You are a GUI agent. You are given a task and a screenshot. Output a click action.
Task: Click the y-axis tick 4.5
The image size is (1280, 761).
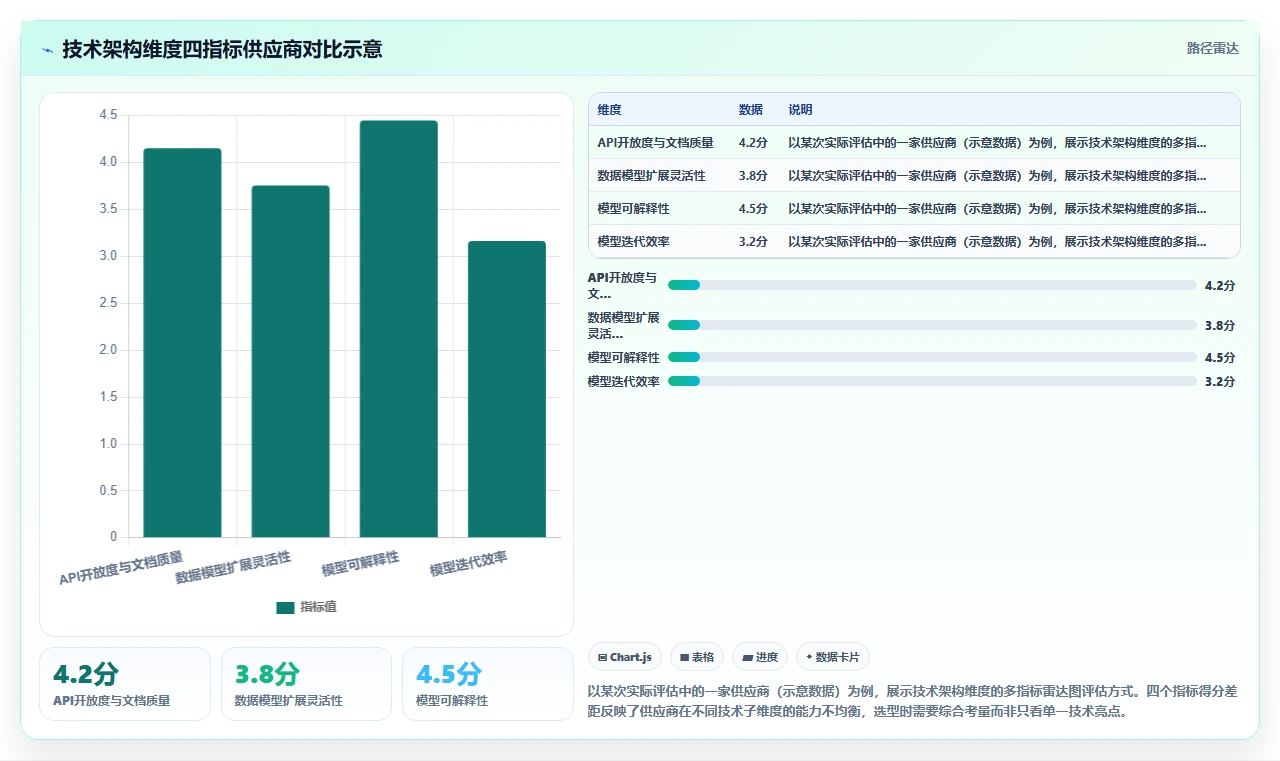click(108, 115)
